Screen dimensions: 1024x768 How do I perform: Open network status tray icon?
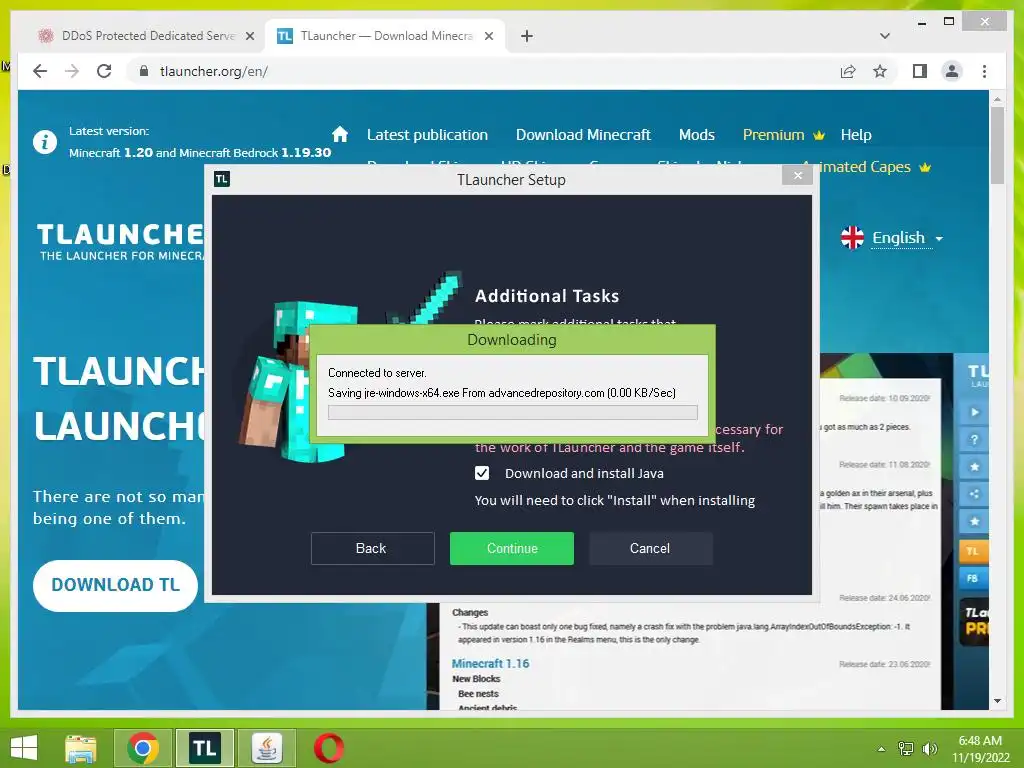pos(906,749)
